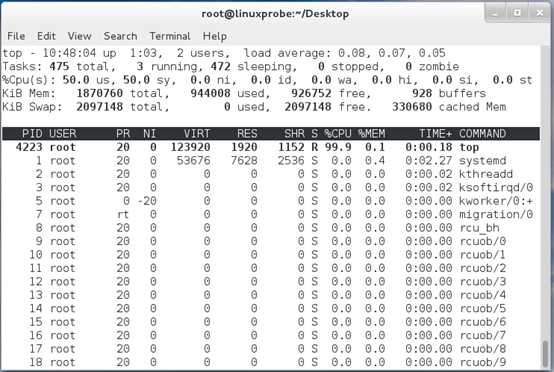
Task: Minimize the terminal window
Action: 495,13
